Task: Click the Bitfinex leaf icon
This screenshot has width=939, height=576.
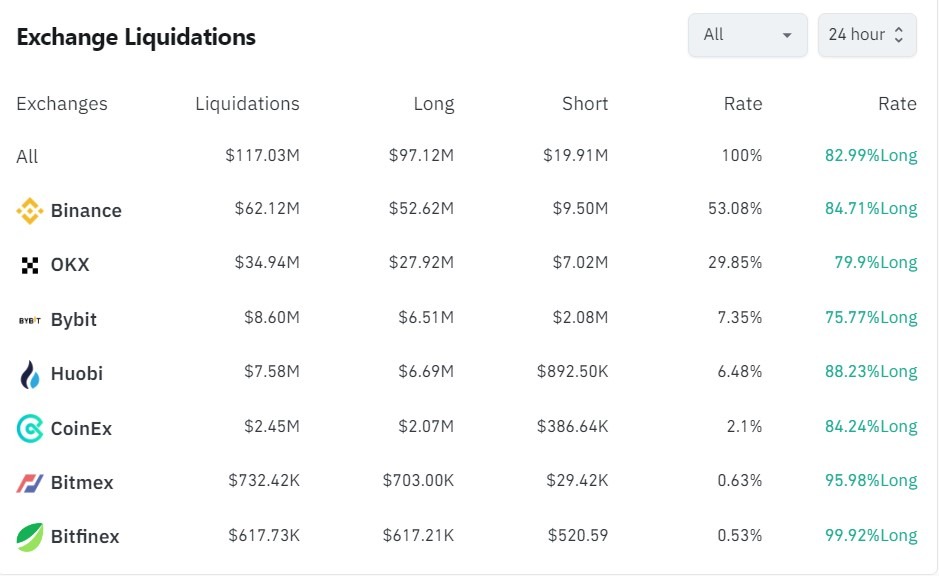Action: click(x=30, y=537)
